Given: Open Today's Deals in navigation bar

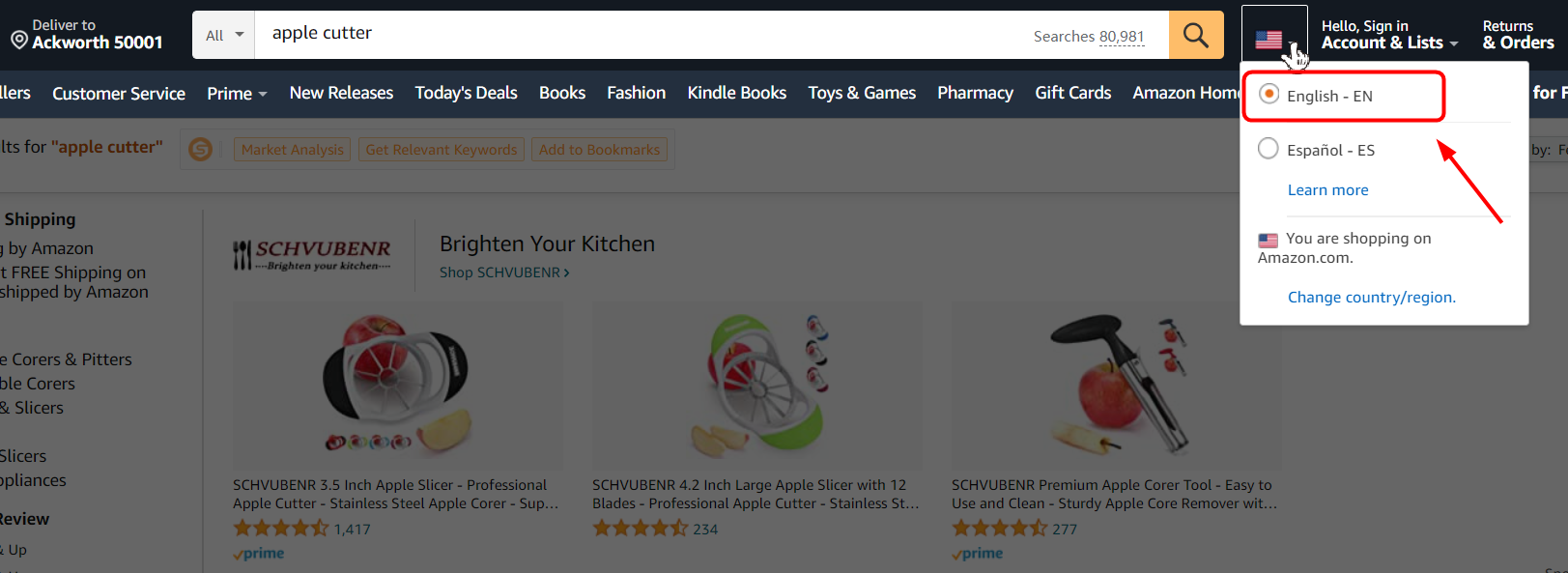Looking at the screenshot, I should 466,93.
